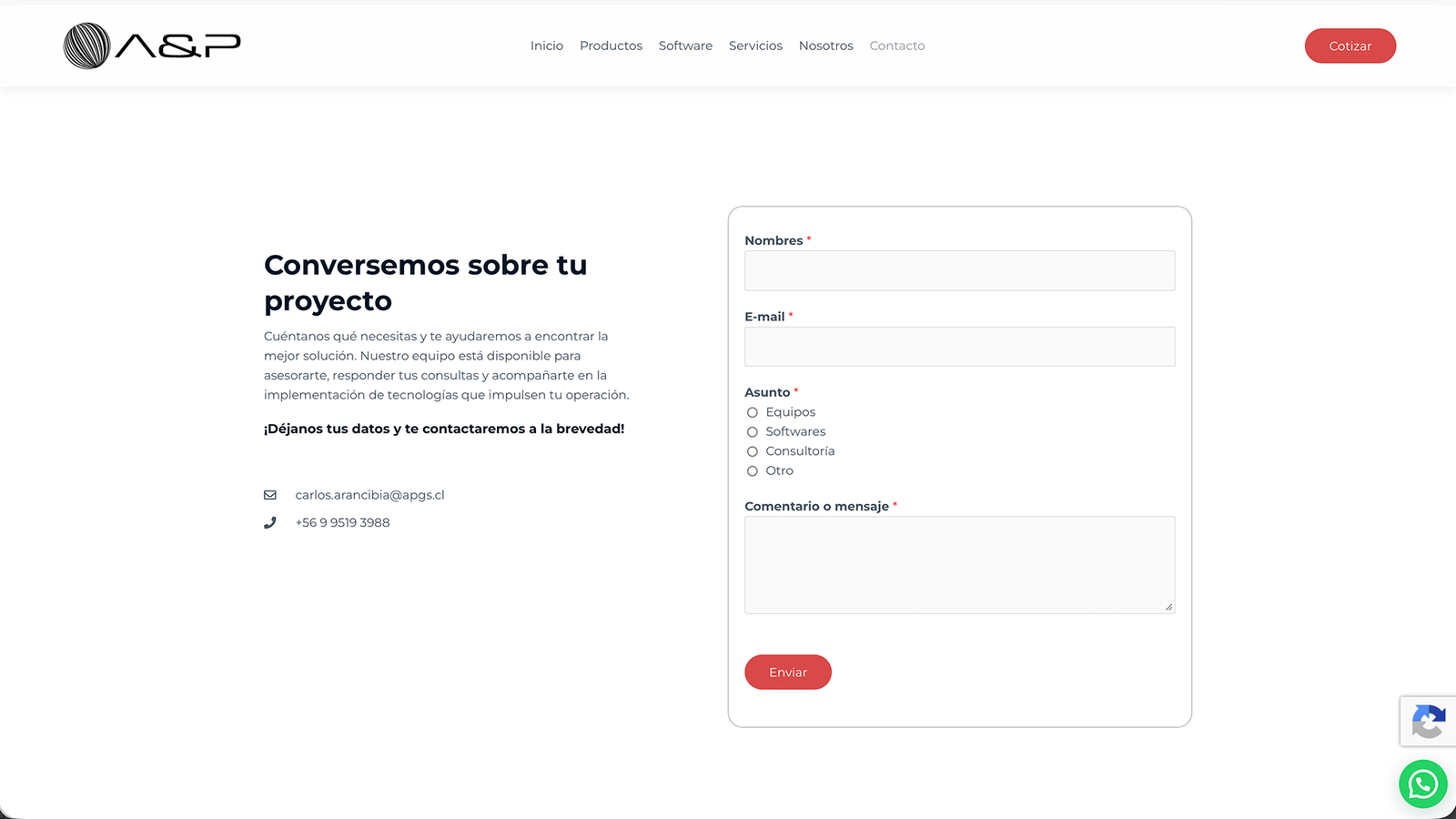Open the Software menu item
1456x819 pixels.
(x=685, y=45)
